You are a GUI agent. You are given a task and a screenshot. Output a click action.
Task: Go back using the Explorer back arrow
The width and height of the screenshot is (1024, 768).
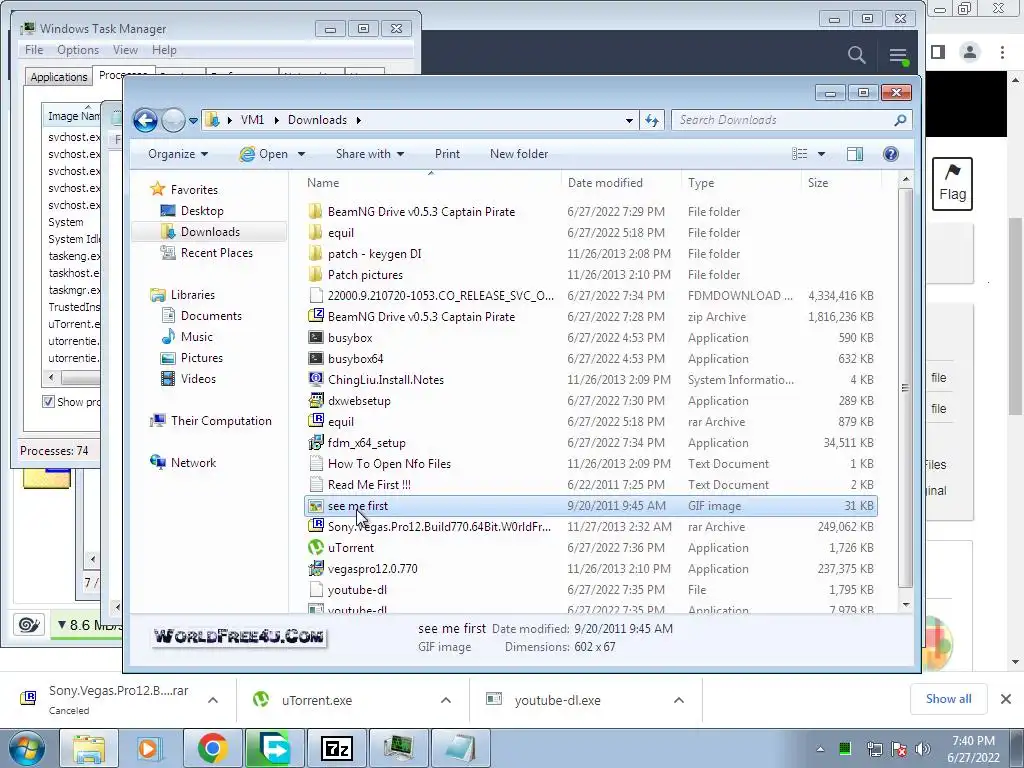pos(145,120)
